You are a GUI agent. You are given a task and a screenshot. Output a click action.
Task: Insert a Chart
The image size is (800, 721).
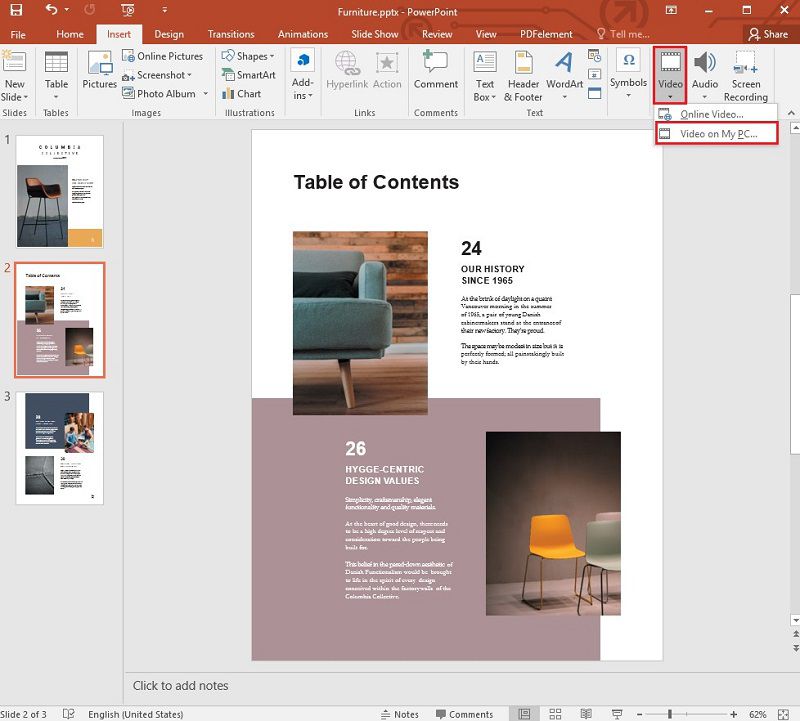coord(249,93)
